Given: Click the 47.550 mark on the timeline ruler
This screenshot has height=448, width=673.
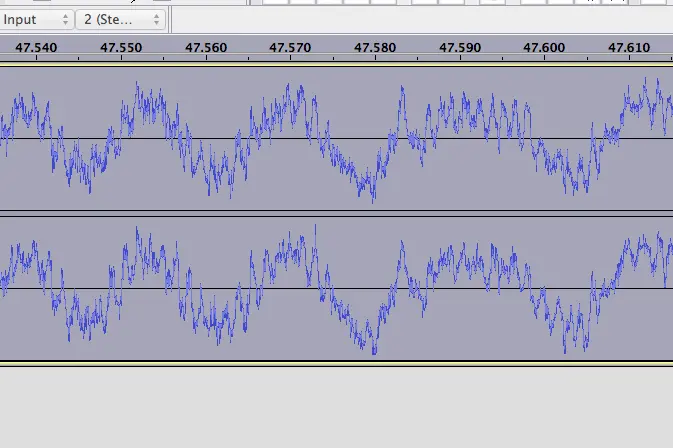Looking at the screenshot, I should 121,47.
